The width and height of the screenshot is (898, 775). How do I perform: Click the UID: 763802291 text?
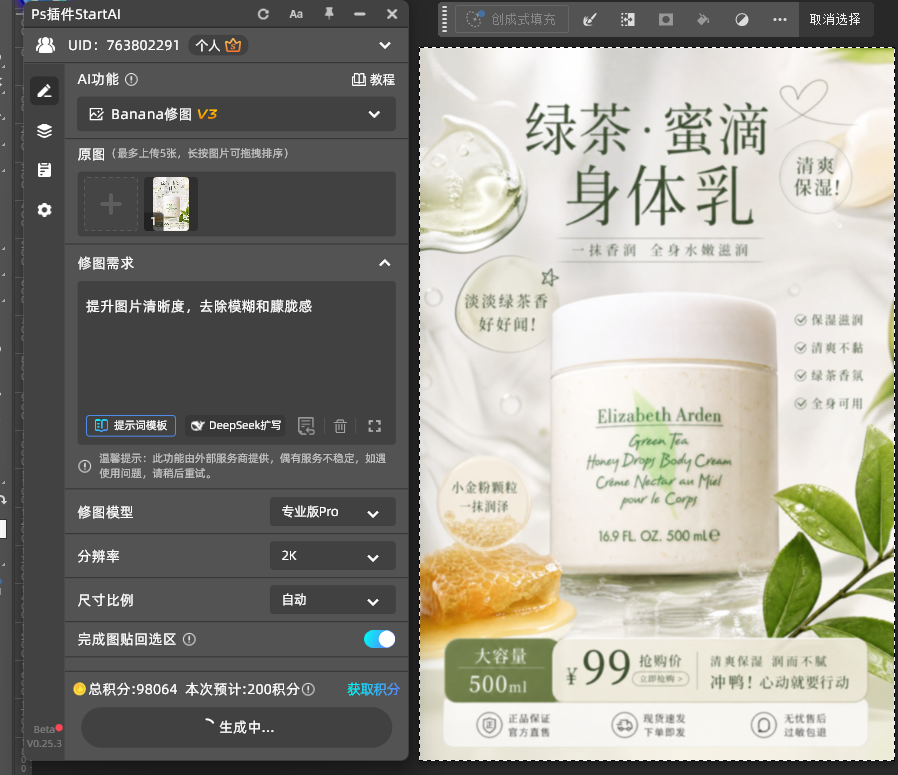click(x=124, y=45)
